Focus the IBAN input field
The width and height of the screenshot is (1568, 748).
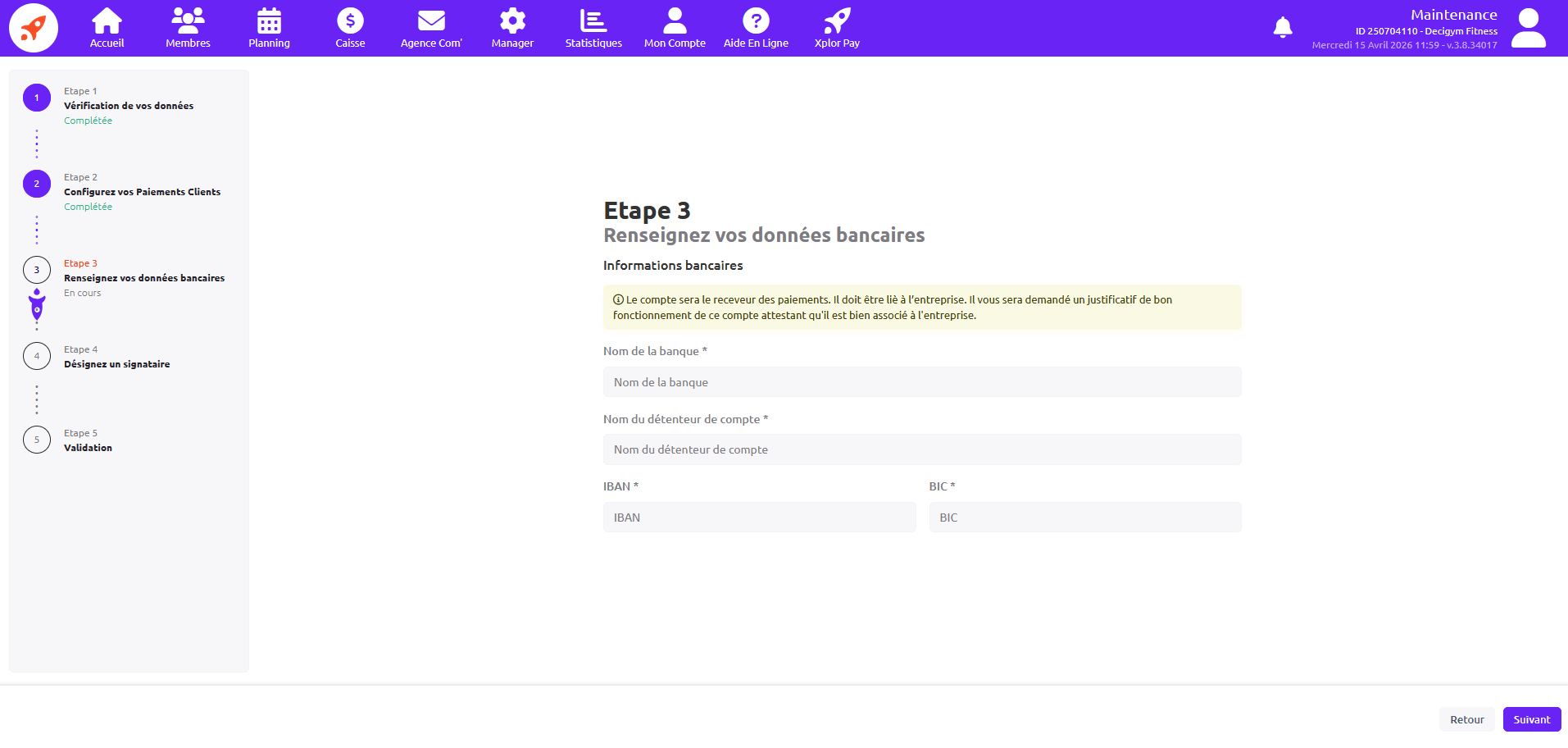pos(760,518)
